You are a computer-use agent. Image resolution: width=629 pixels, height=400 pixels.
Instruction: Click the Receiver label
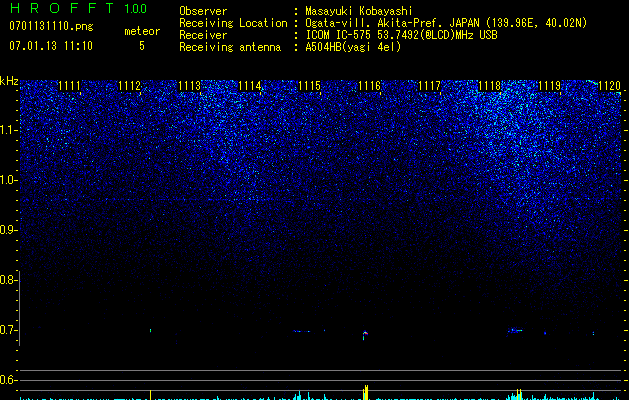pyautogui.click(x=203, y=35)
